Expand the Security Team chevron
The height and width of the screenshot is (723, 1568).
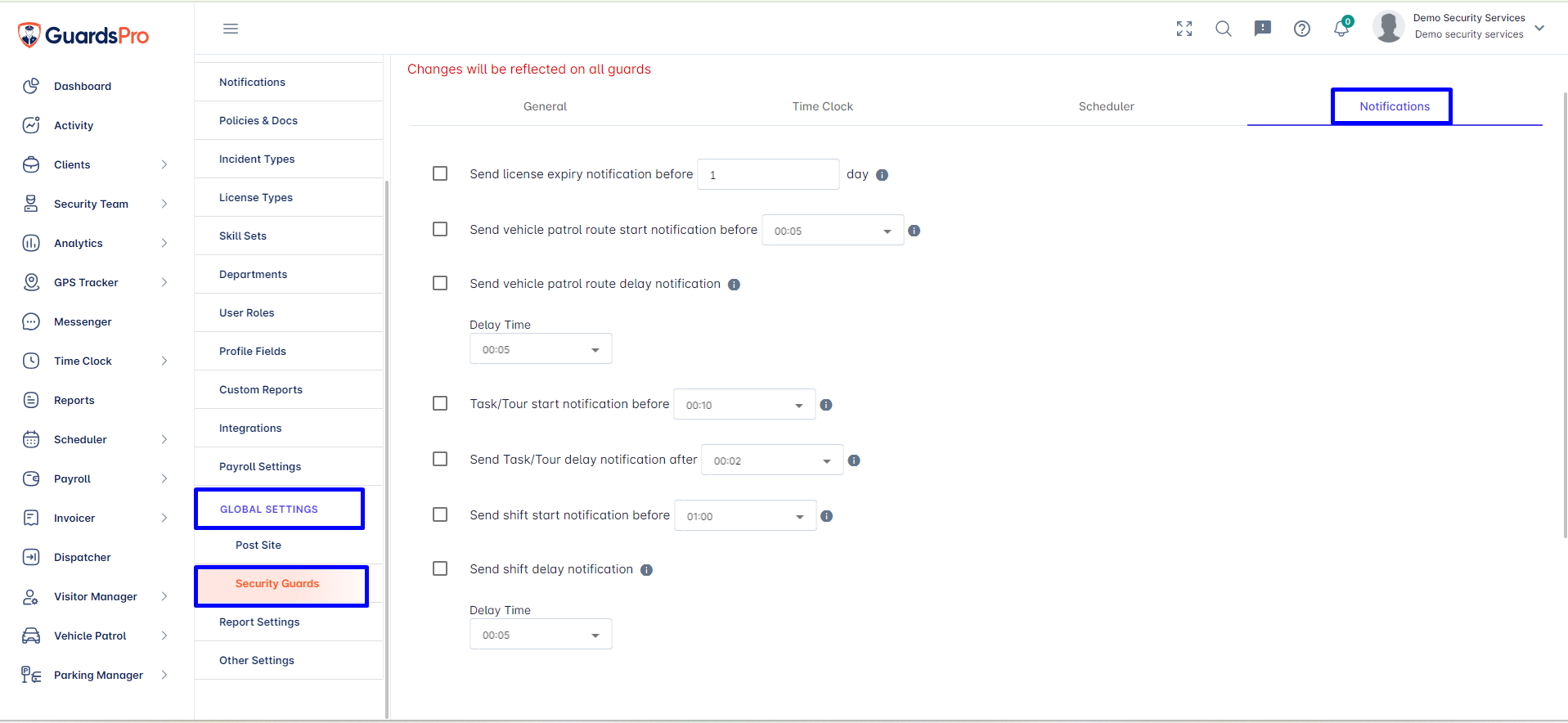[164, 204]
